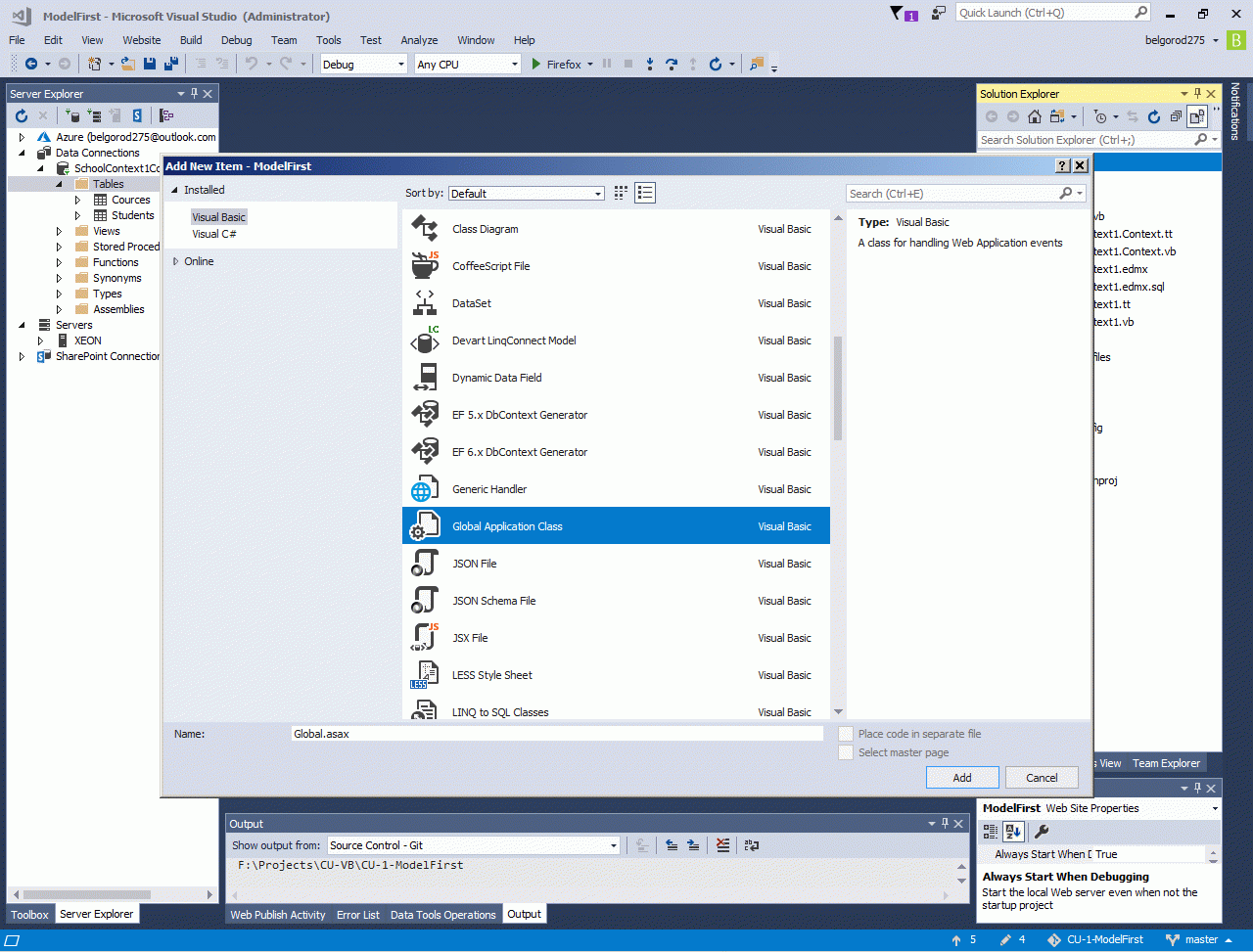Click Connect to Server icon in Server Explorer

94,115
